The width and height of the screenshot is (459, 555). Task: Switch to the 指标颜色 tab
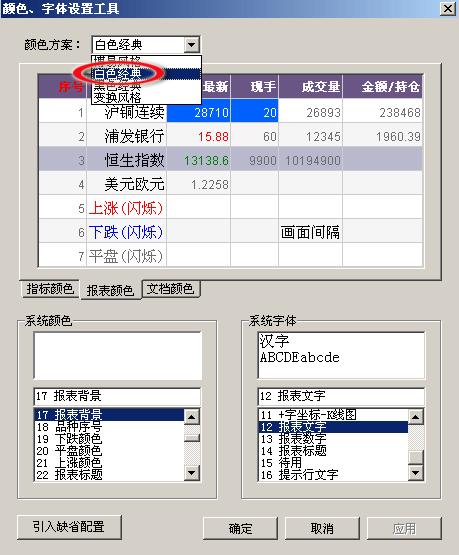click(50, 289)
